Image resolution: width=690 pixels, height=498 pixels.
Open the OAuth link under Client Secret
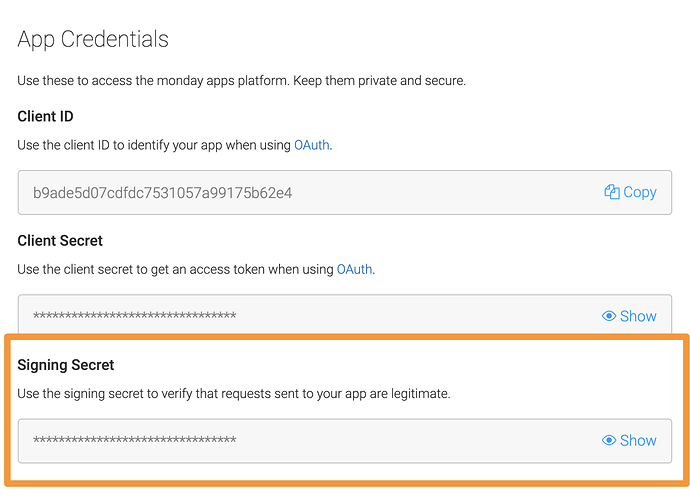point(354,269)
